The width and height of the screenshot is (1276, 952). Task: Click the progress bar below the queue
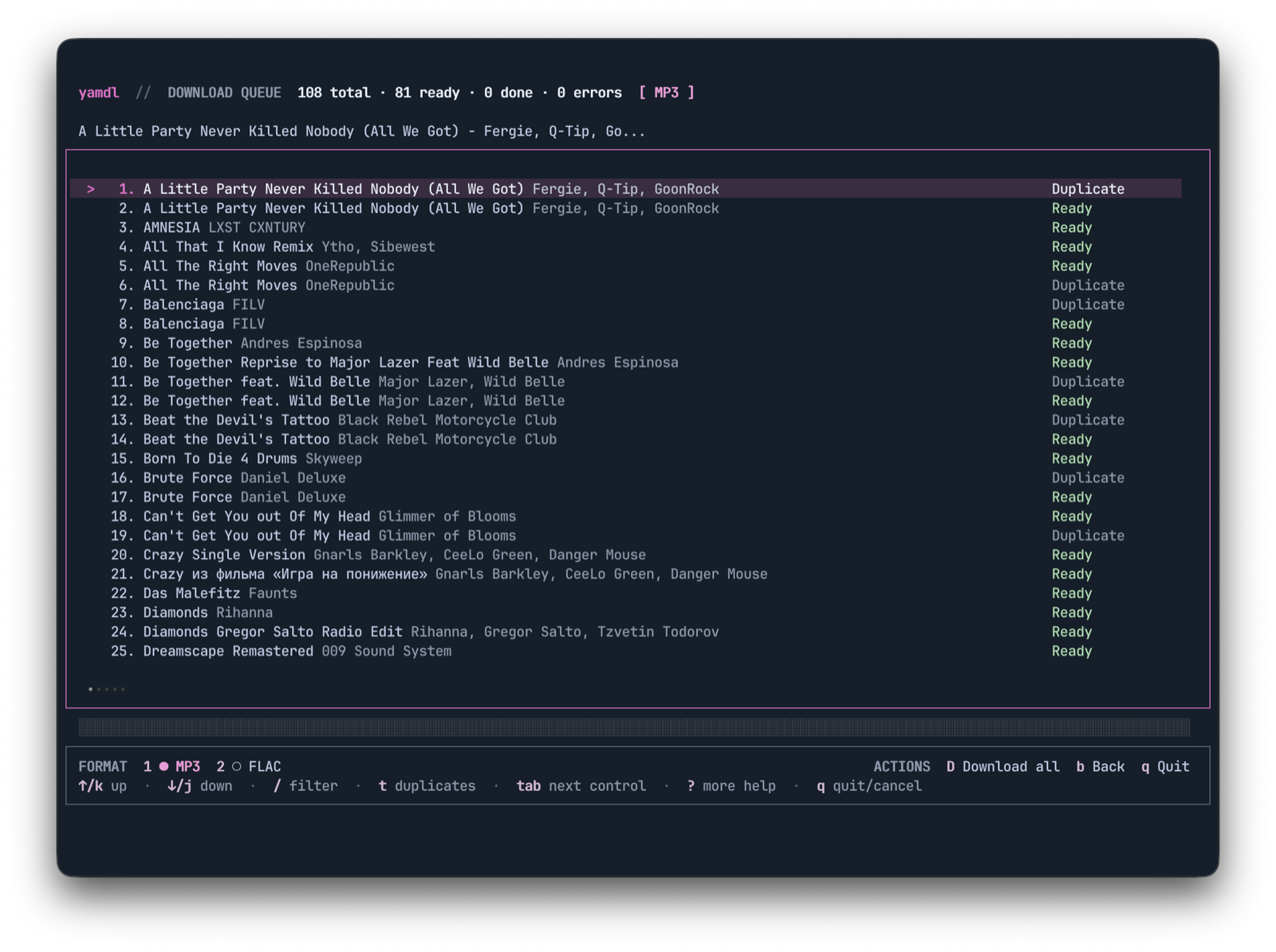(x=634, y=726)
